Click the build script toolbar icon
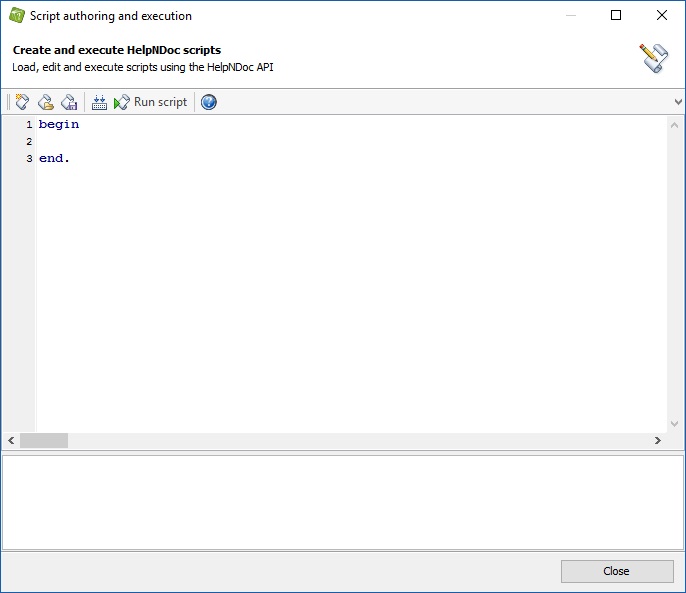686x593 pixels. point(99,102)
